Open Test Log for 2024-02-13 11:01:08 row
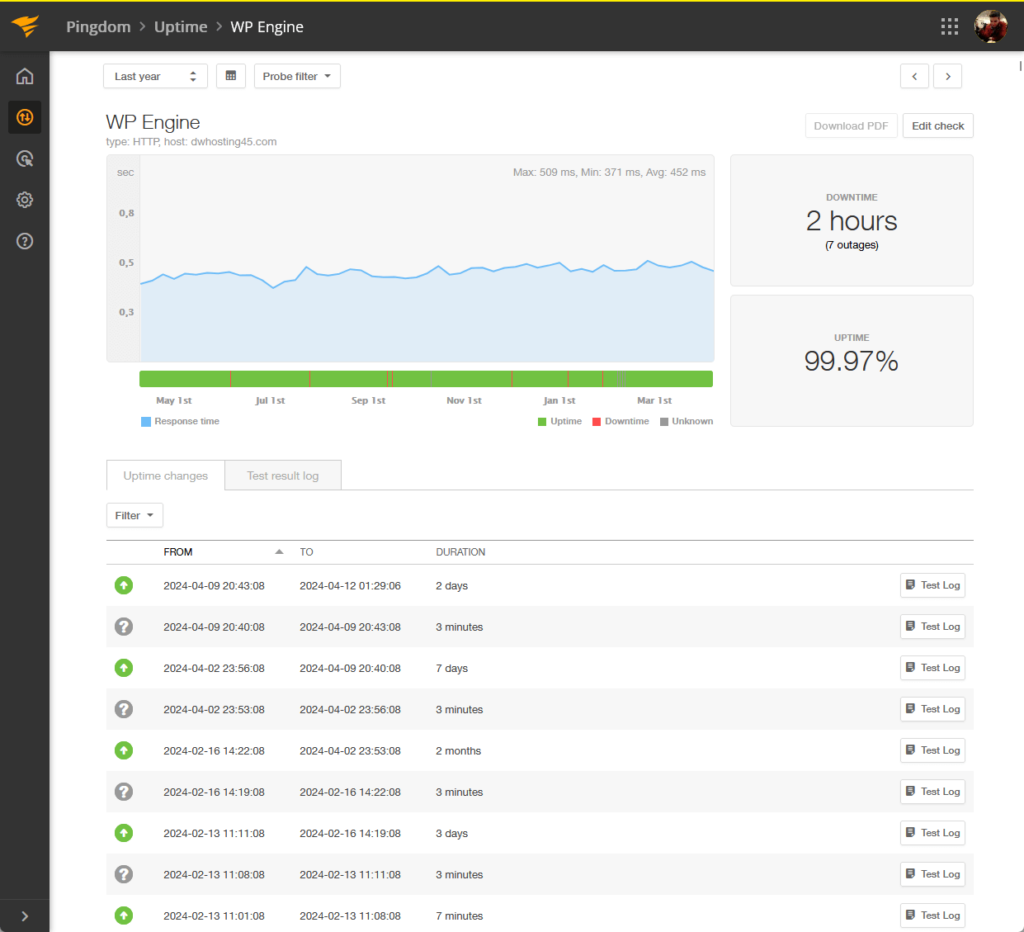Screen dimensions: 1024x932 (933, 915)
